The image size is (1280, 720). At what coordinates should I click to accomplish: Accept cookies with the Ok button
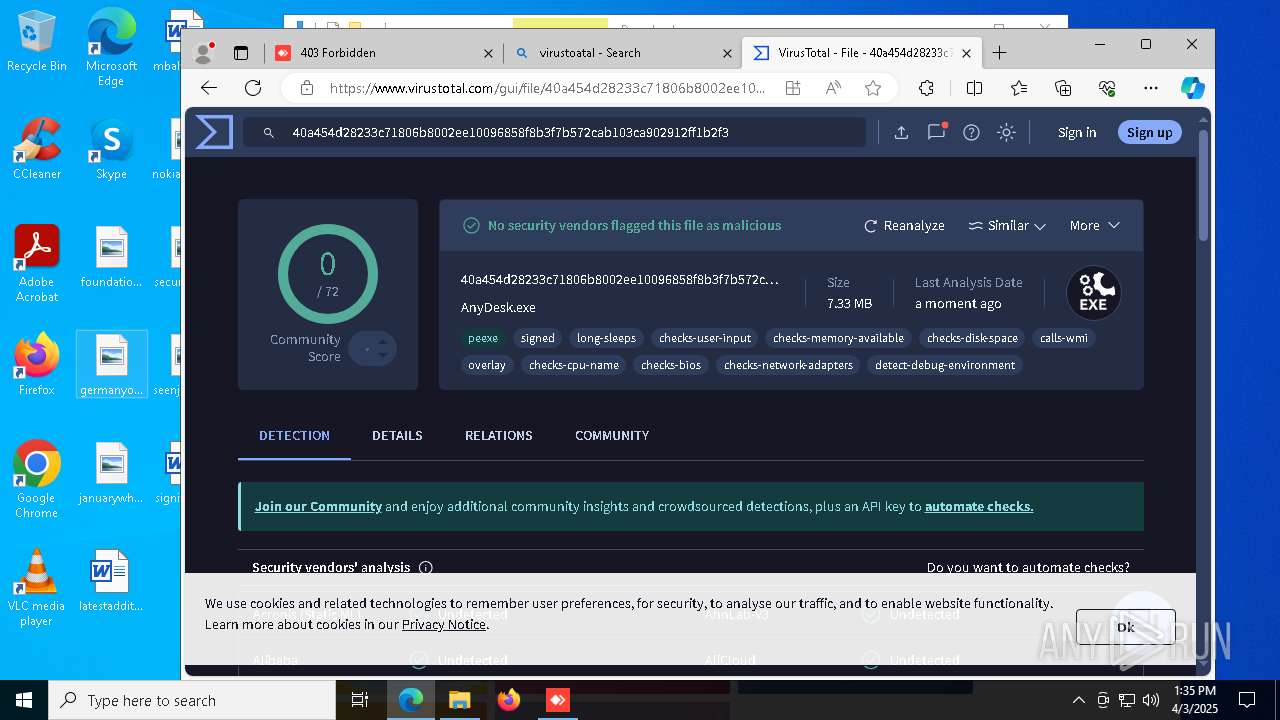(x=1125, y=627)
